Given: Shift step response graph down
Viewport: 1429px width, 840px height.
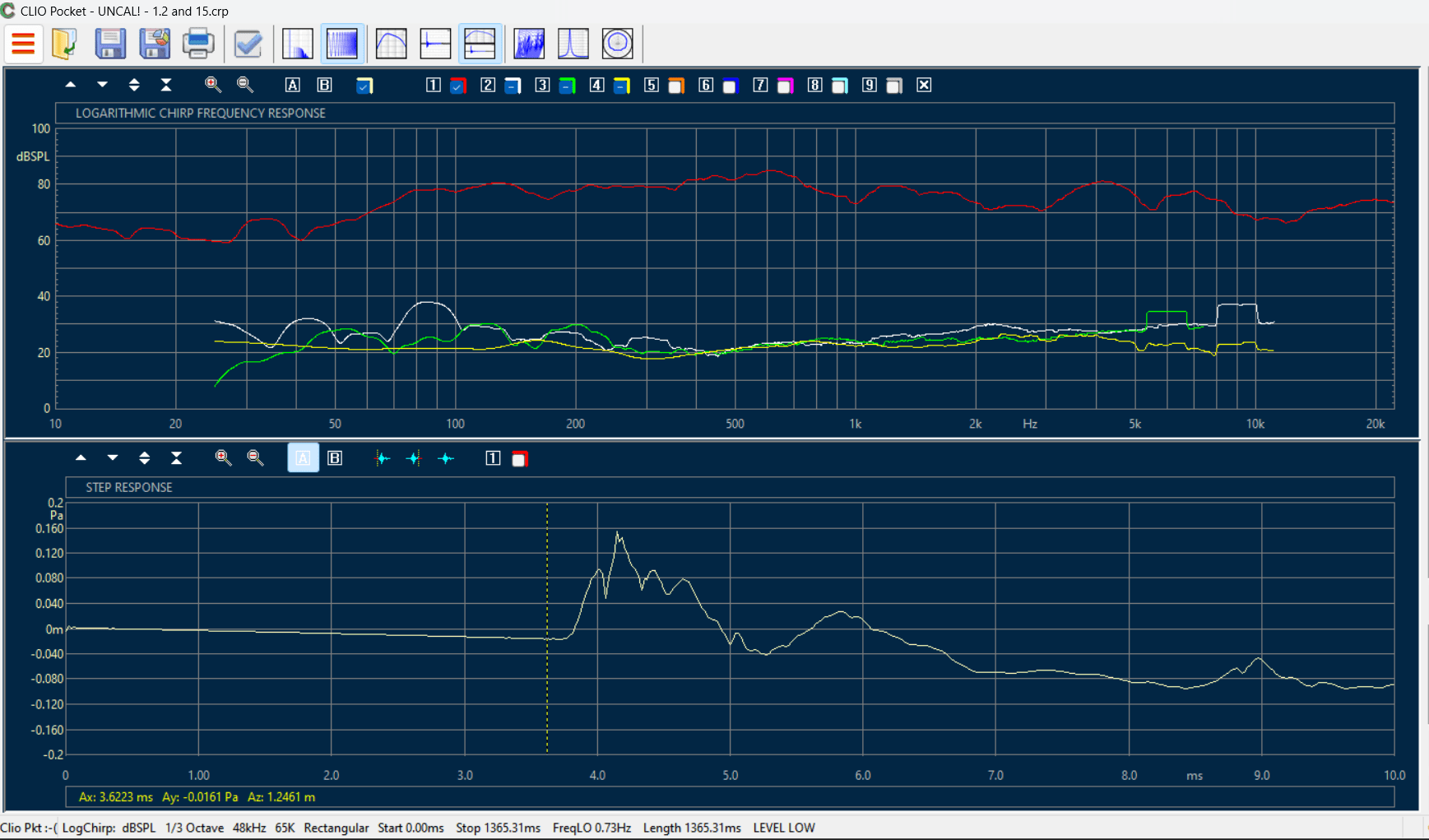Looking at the screenshot, I should pyautogui.click(x=113, y=458).
